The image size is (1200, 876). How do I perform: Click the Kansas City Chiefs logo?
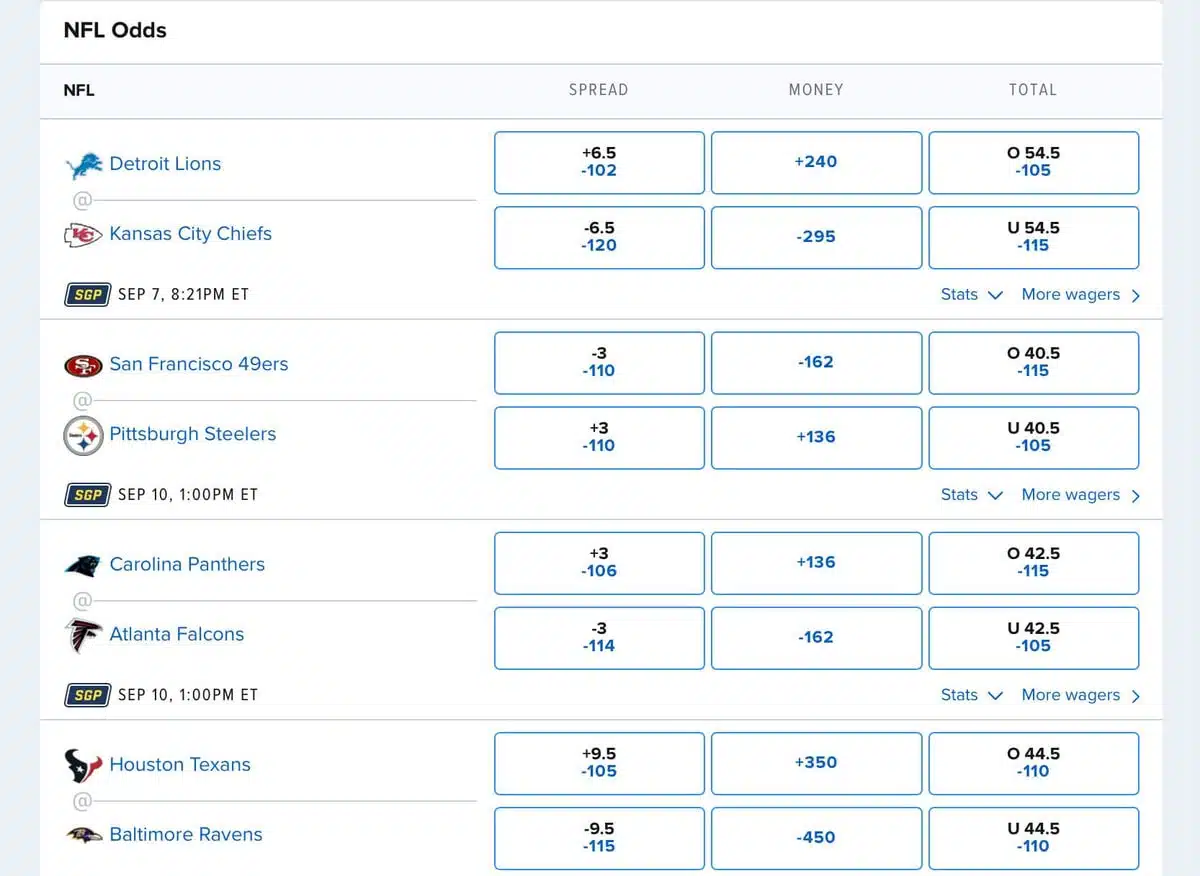coord(84,235)
